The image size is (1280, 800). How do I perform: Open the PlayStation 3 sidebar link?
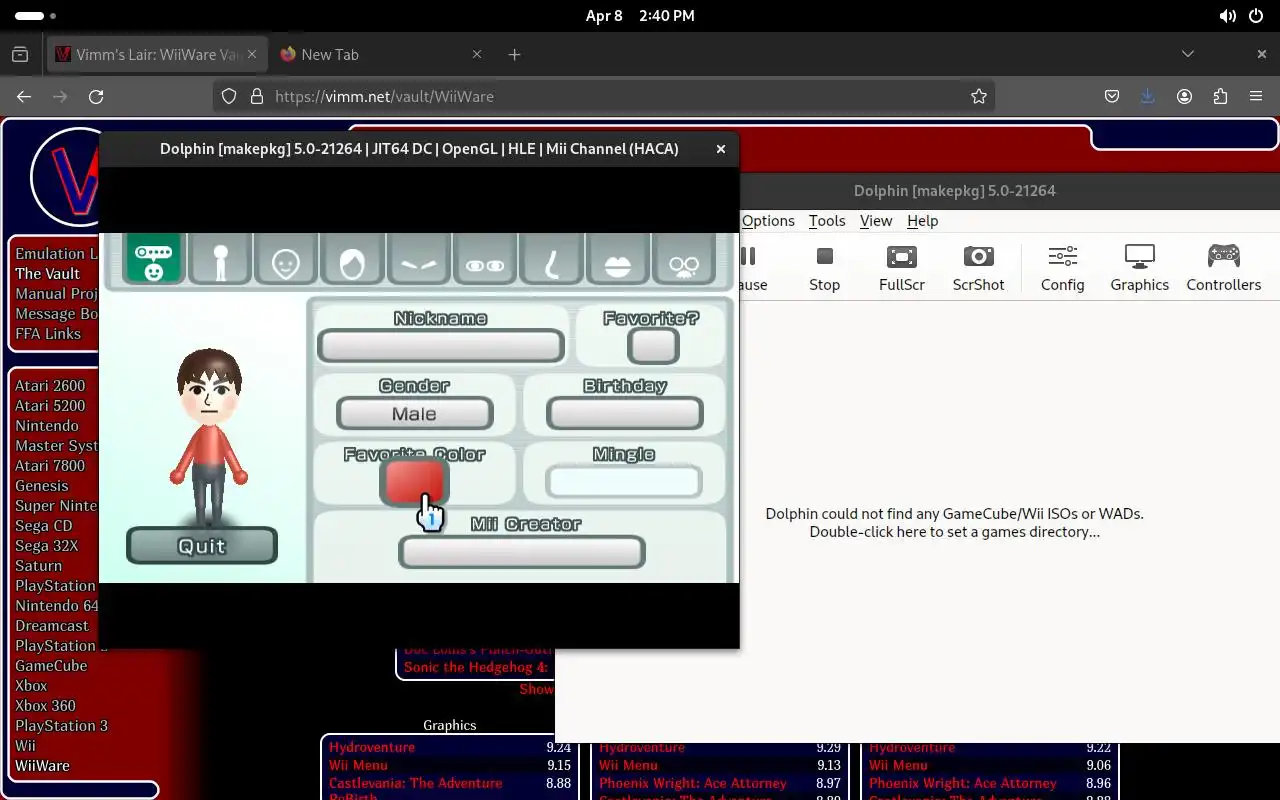pyautogui.click(x=61, y=725)
